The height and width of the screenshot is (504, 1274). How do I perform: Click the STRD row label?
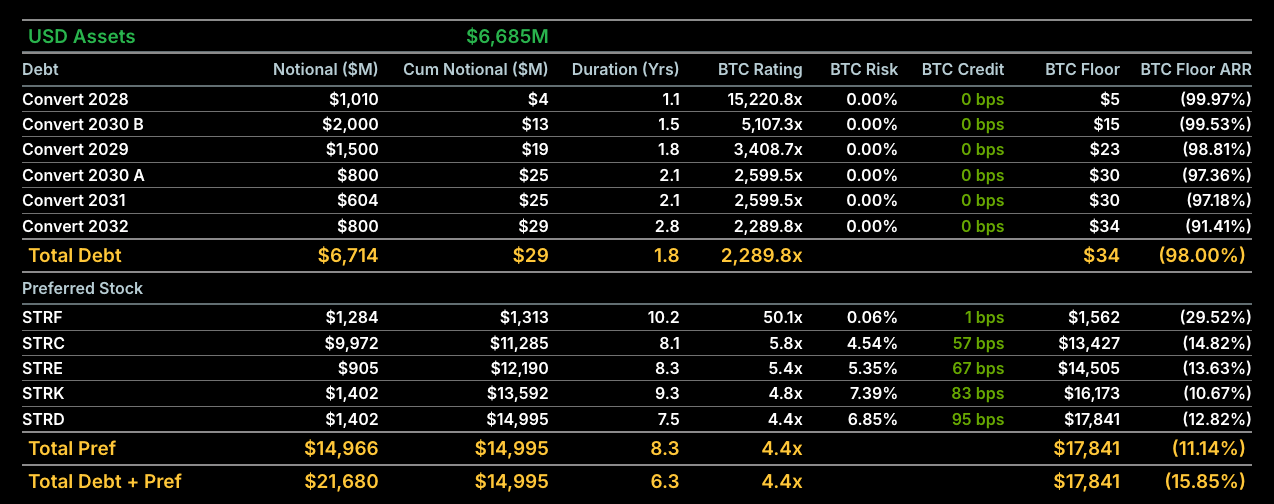43,419
